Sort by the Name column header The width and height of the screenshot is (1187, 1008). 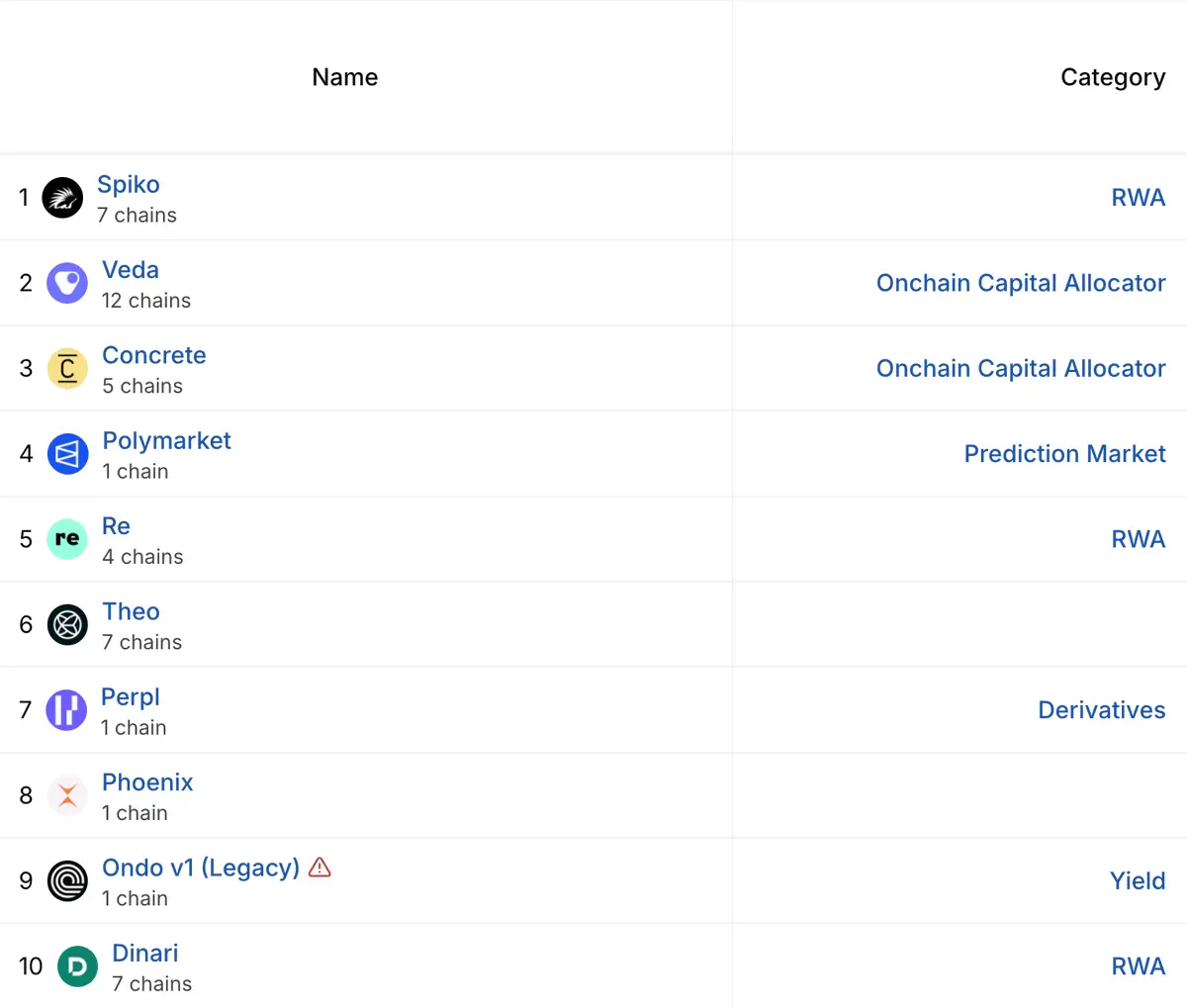(345, 77)
